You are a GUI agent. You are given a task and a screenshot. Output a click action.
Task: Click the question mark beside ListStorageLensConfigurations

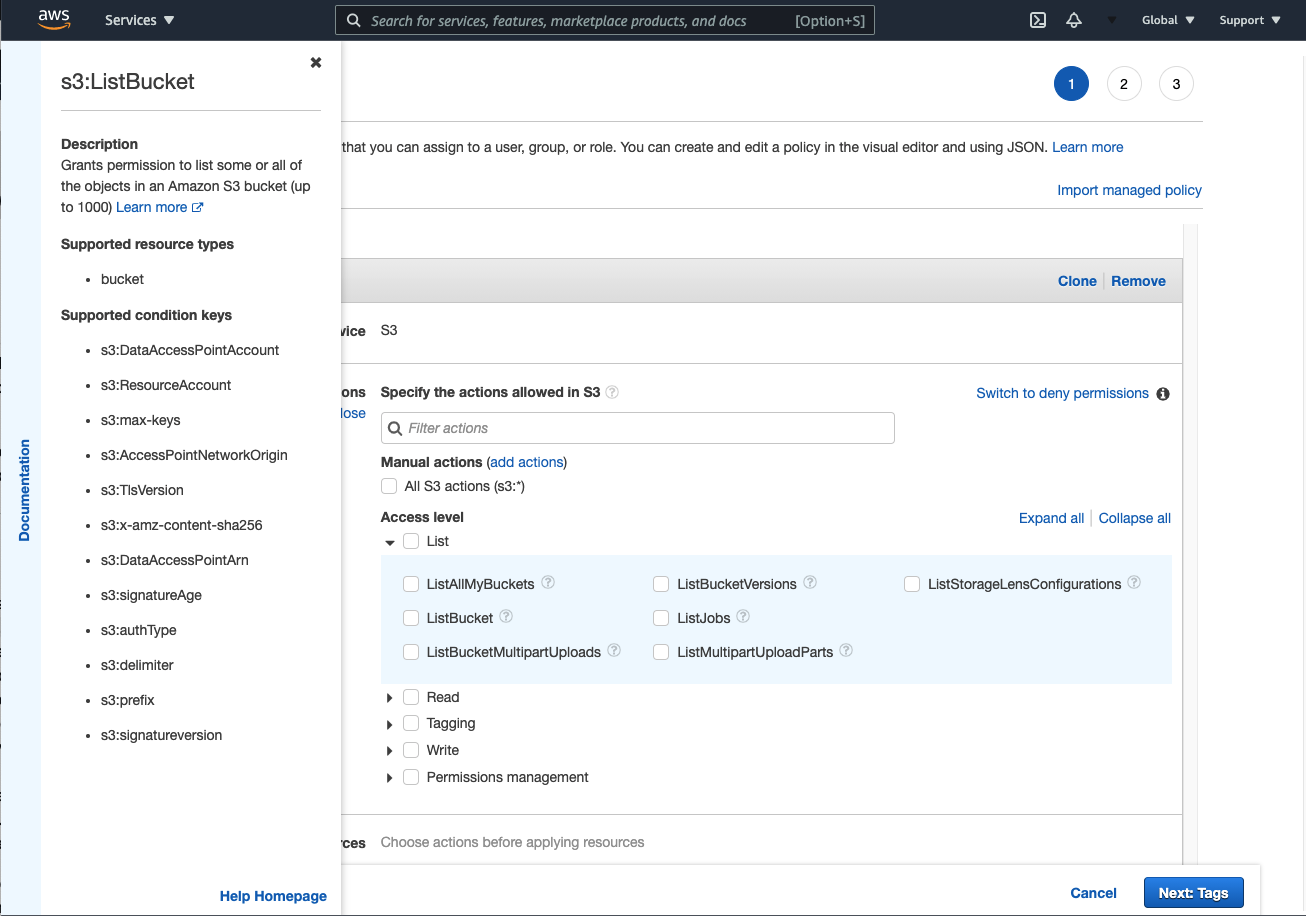(x=1134, y=582)
